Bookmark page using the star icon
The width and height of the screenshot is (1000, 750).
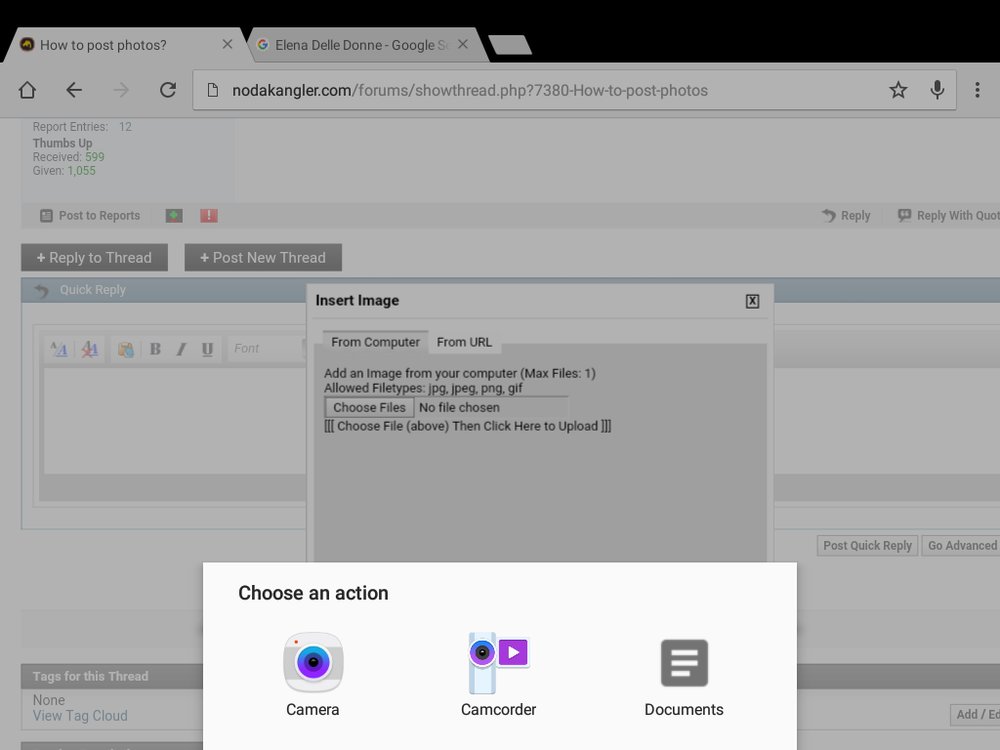pyautogui.click(x=898, y=90)
